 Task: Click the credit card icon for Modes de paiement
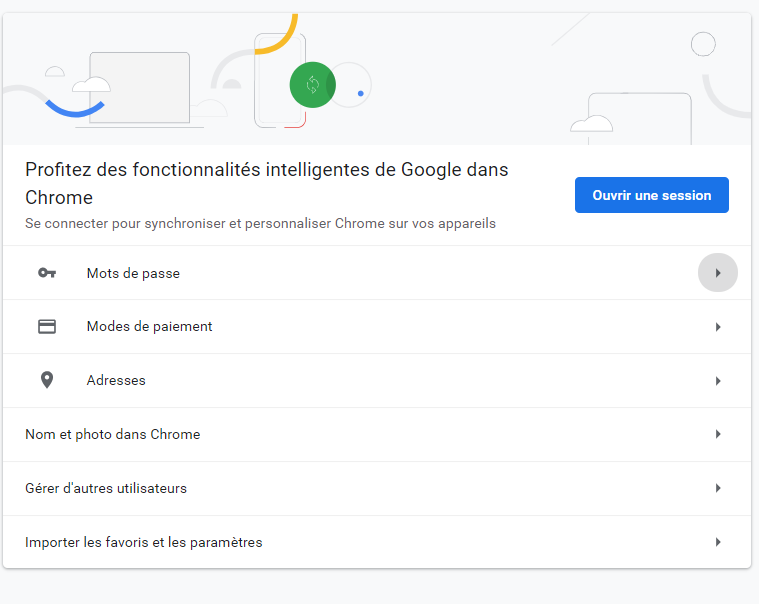[47, 327]
